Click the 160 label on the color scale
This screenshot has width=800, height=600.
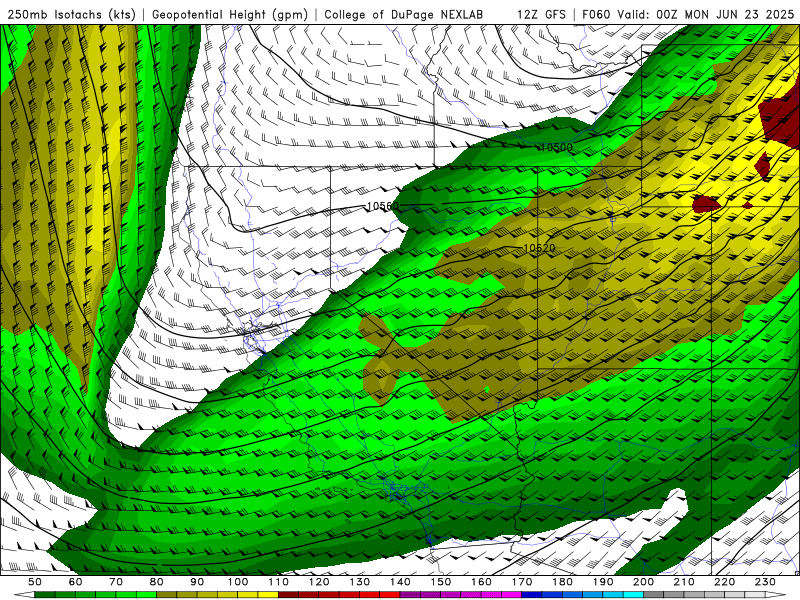(482, 582)
